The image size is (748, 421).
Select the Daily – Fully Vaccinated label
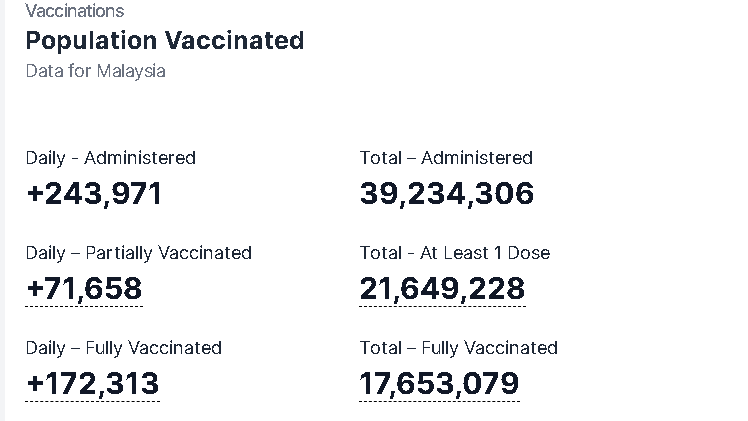click(x=124, y=348)
